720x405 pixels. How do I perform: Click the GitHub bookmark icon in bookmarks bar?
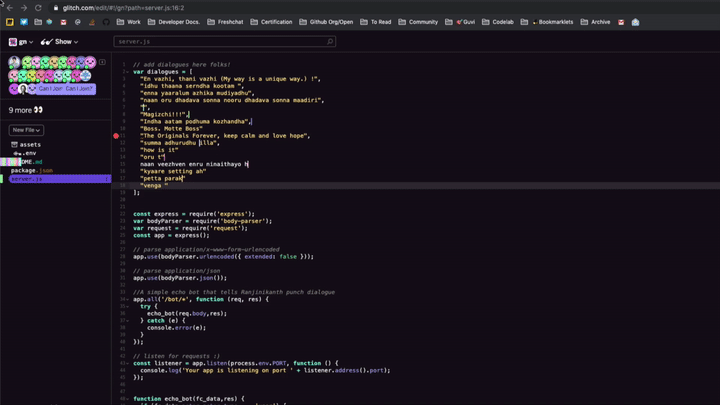[x=106, y=21]
